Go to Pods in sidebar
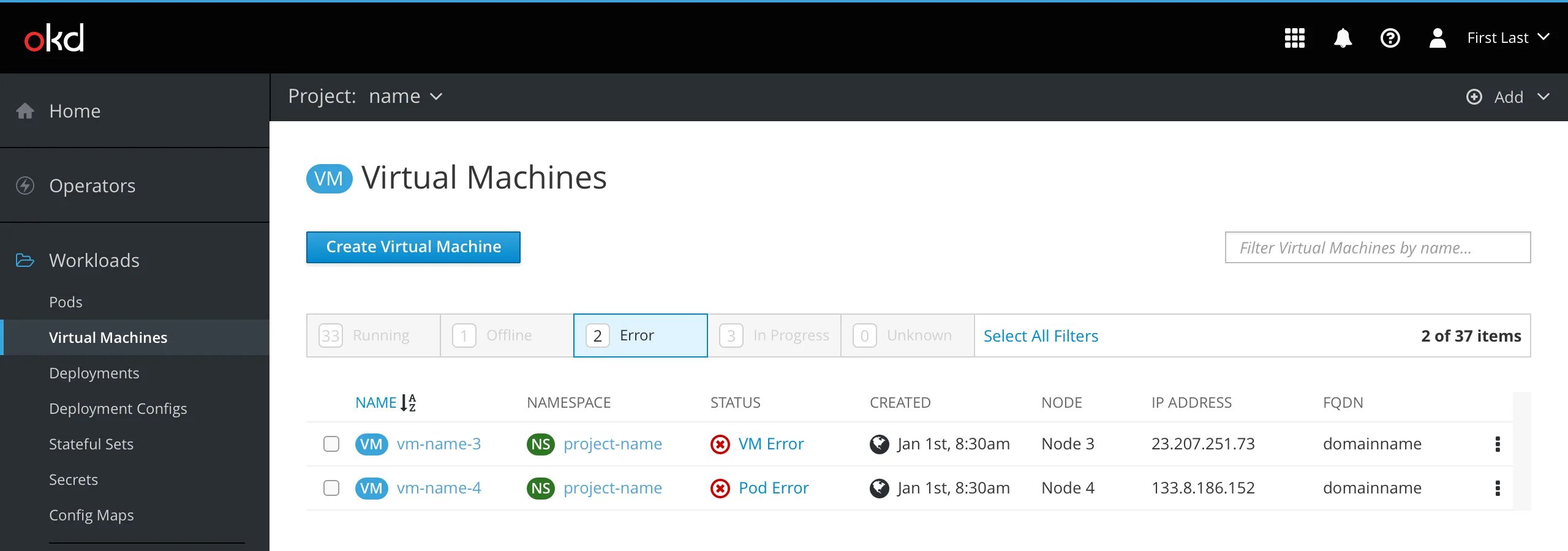This screenshot has width=1568, height=551. pyautogui.click(x=66, y=302)
